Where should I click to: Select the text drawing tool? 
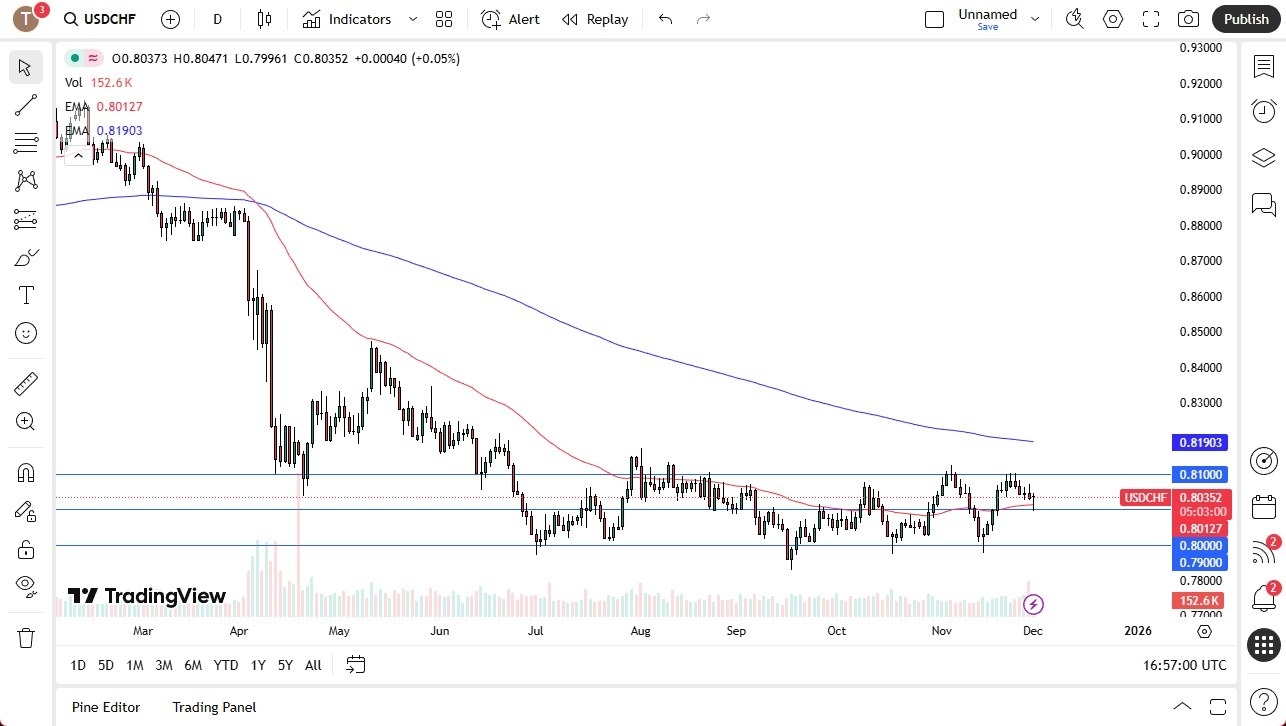(x=26, y=294)
